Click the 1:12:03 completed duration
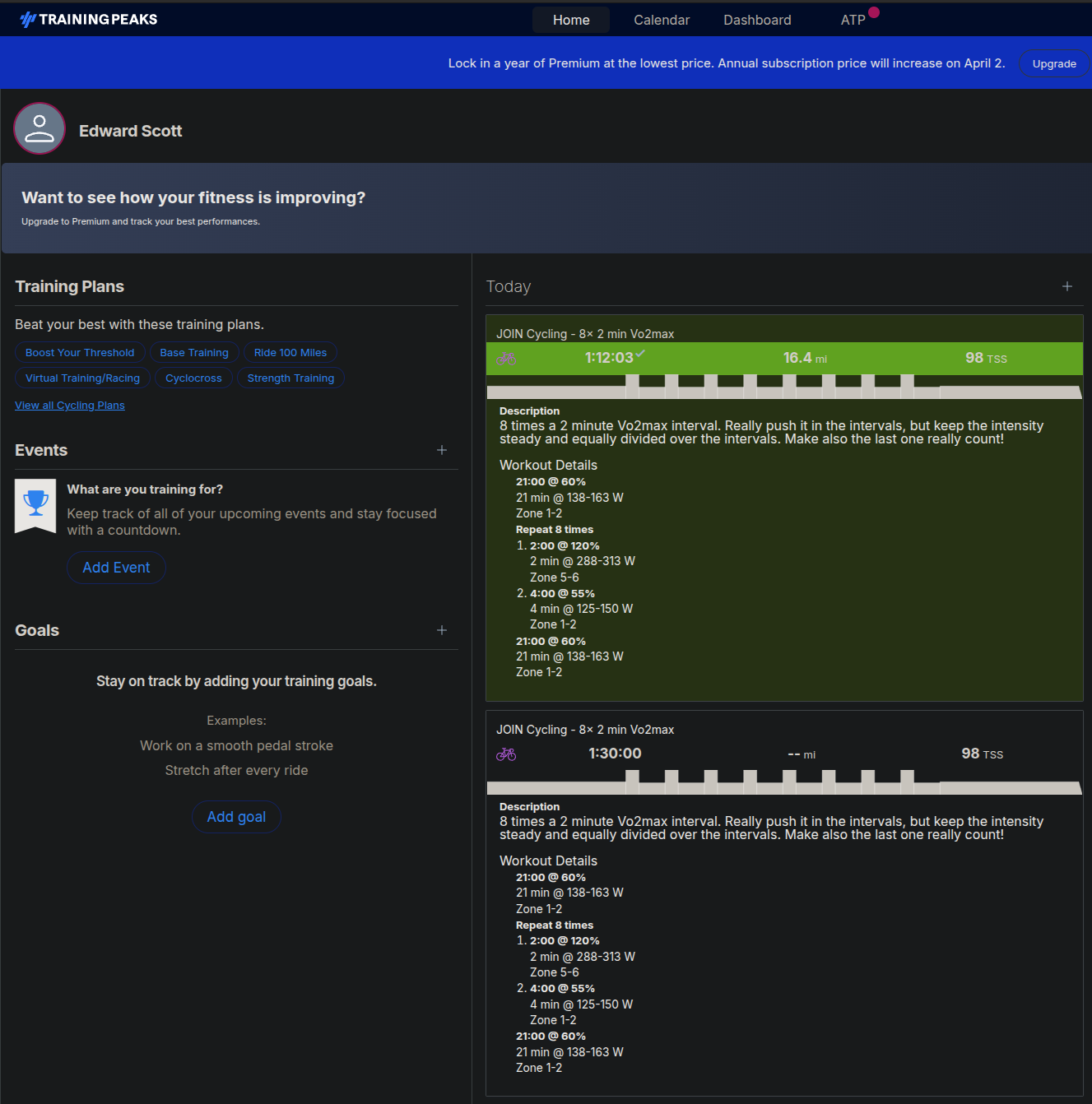1092x1104 pixels. (x=609, y=358)
